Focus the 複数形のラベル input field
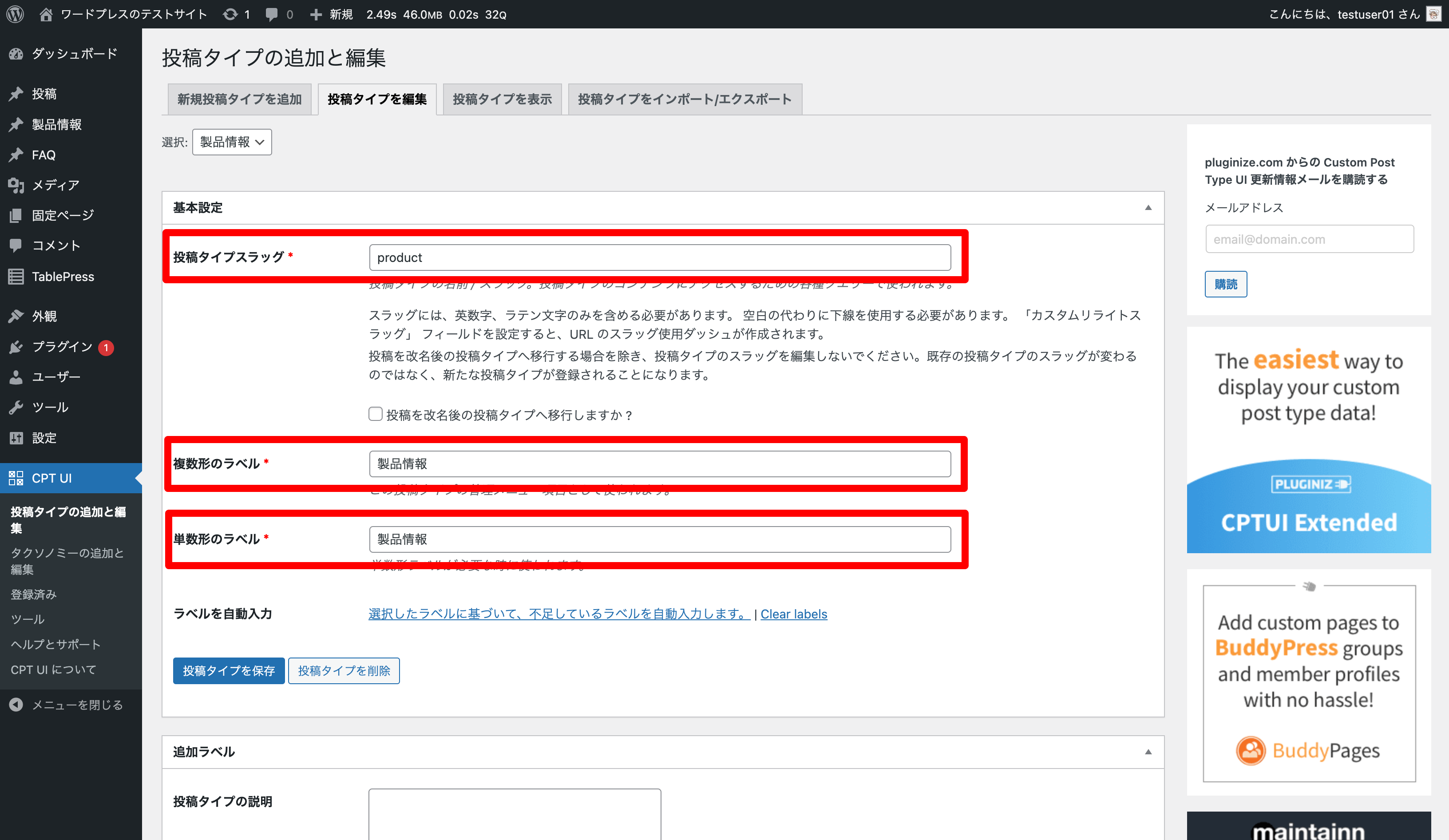 (660, 464)
